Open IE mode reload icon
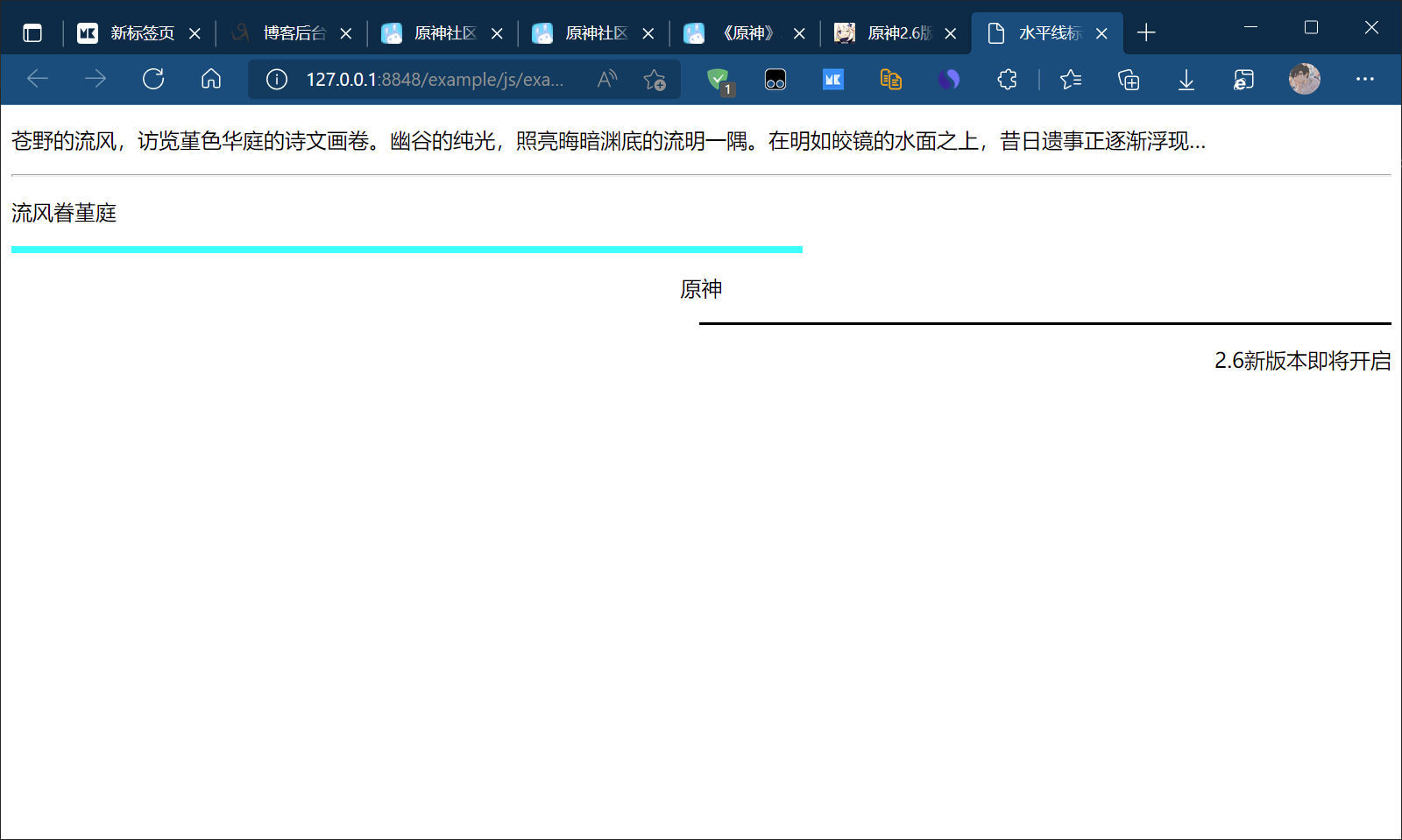 [1244, 80]
